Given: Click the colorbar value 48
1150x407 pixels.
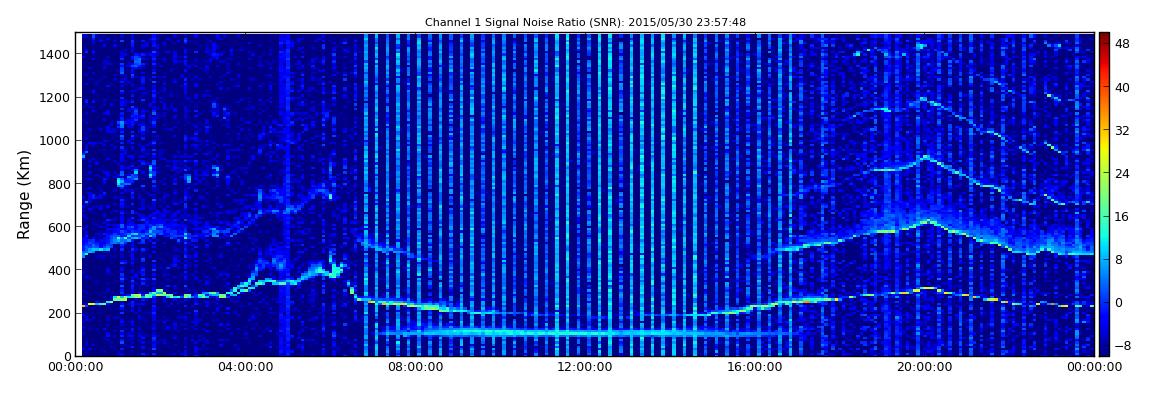Looking at the screenshot, I should pos(1122,45).
